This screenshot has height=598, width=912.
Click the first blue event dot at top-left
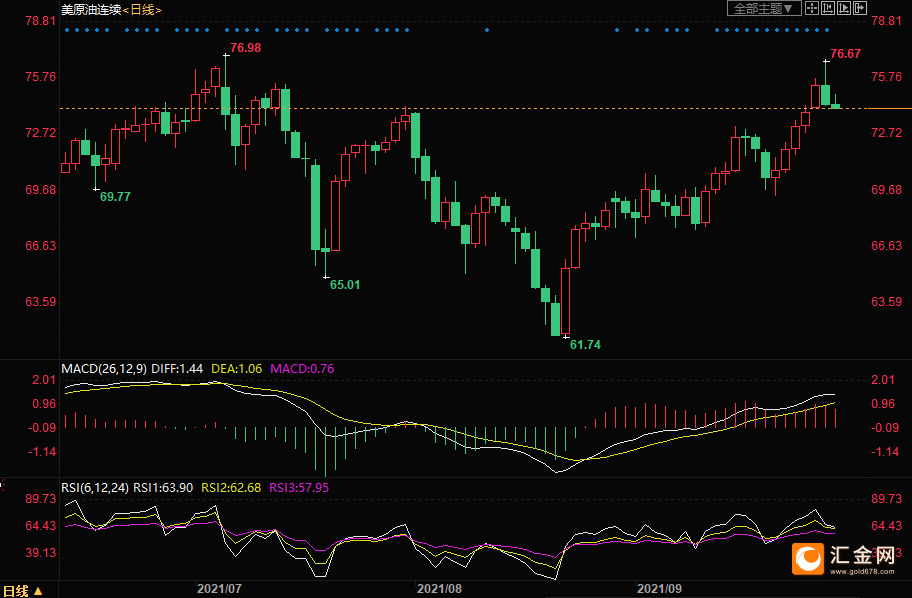click(x=67, y=30)
